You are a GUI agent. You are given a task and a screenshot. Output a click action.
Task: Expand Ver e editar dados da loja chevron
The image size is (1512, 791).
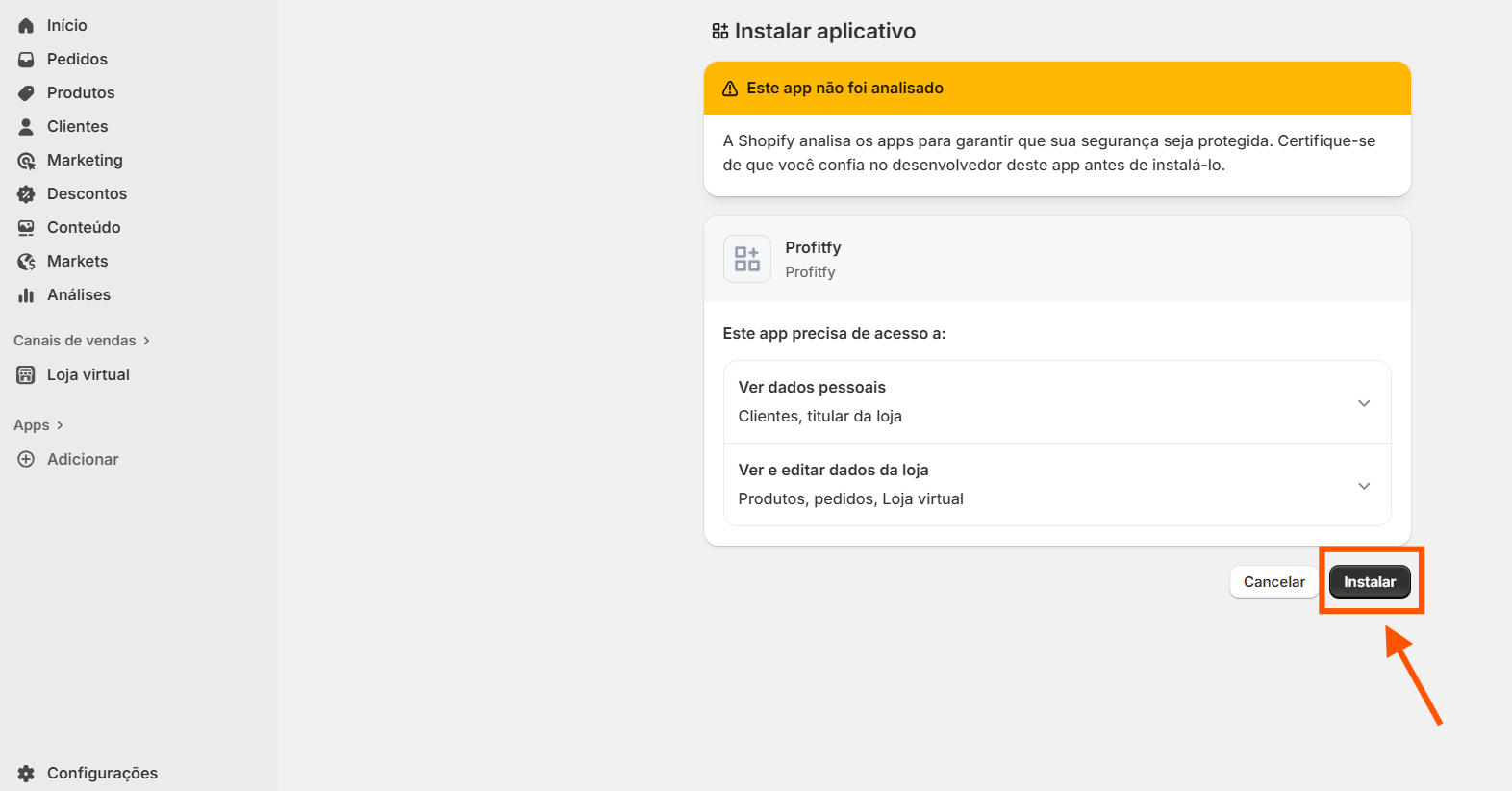pos(1364,486)
